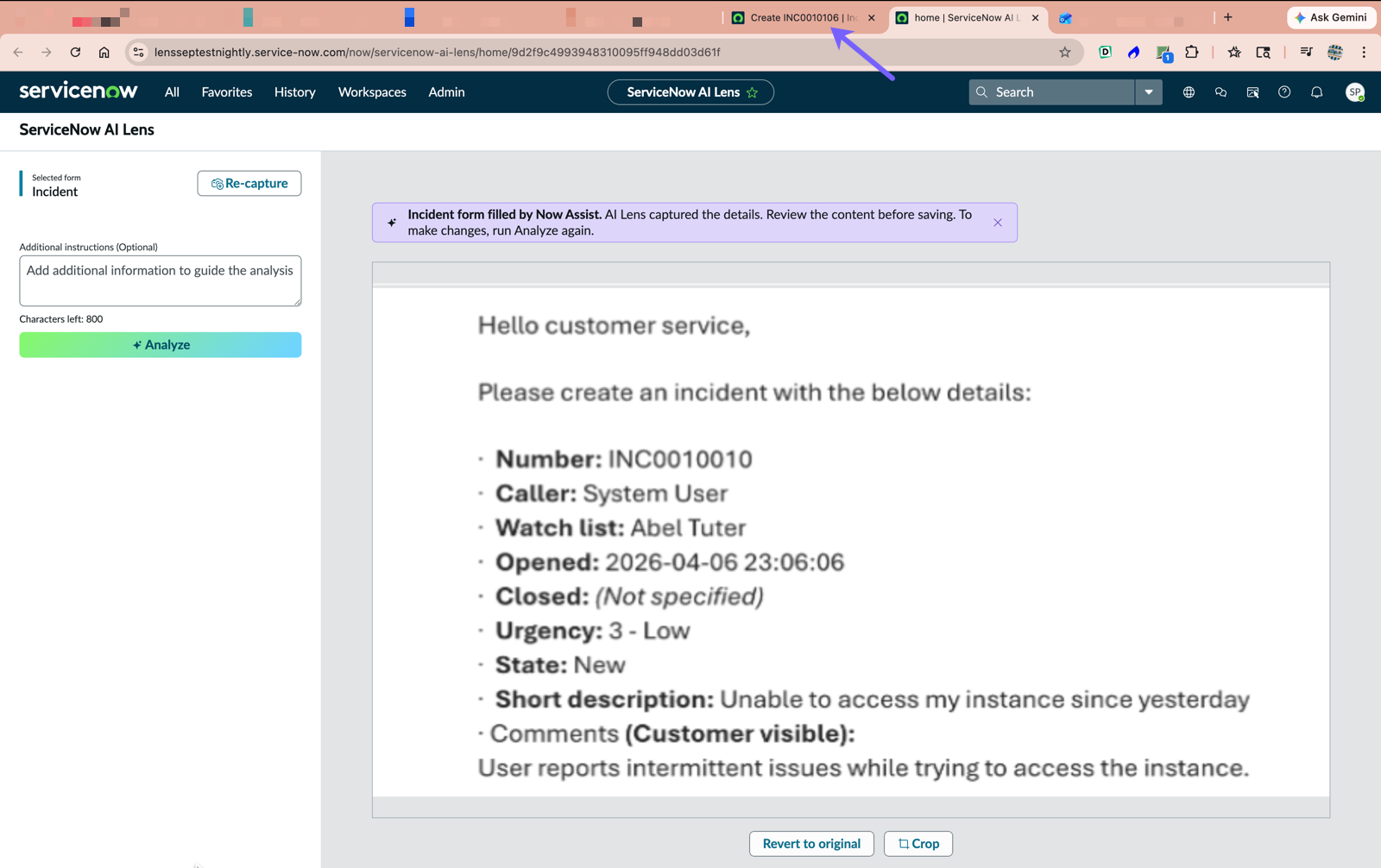
Task: Open the browser home page
Action: (104, 53)
